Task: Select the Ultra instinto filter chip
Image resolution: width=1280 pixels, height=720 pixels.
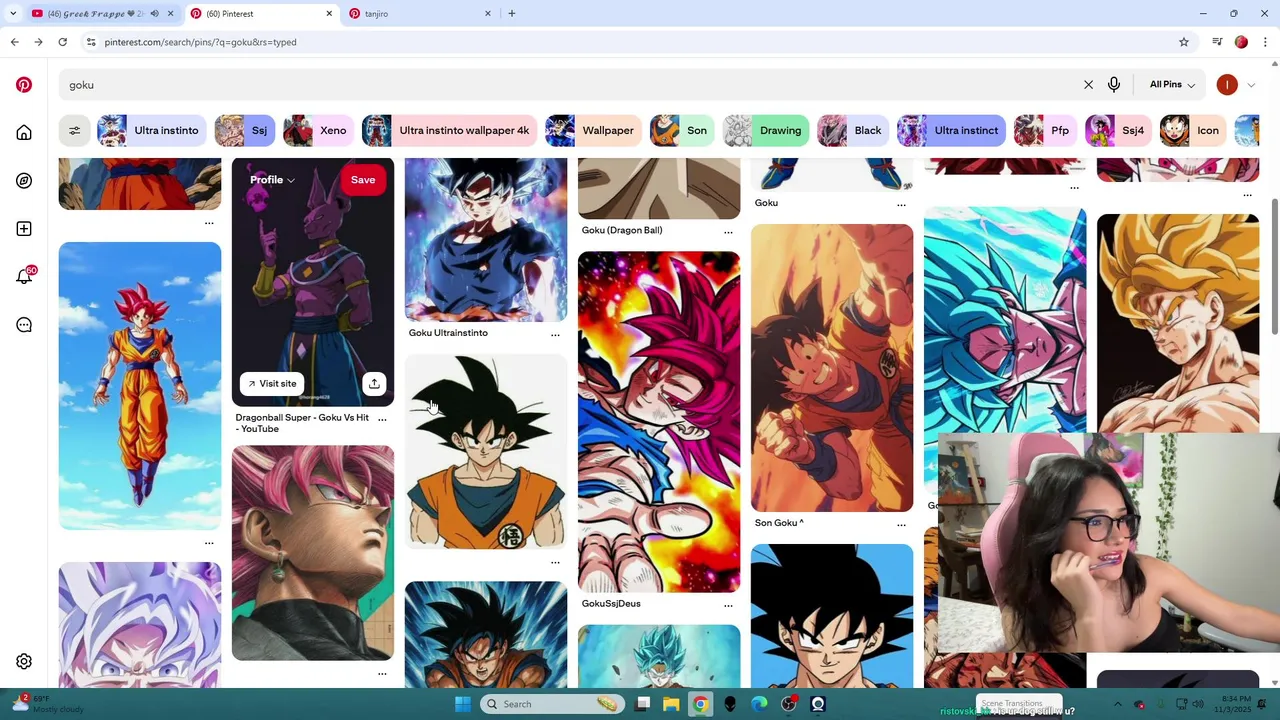Action: [152, 131]
